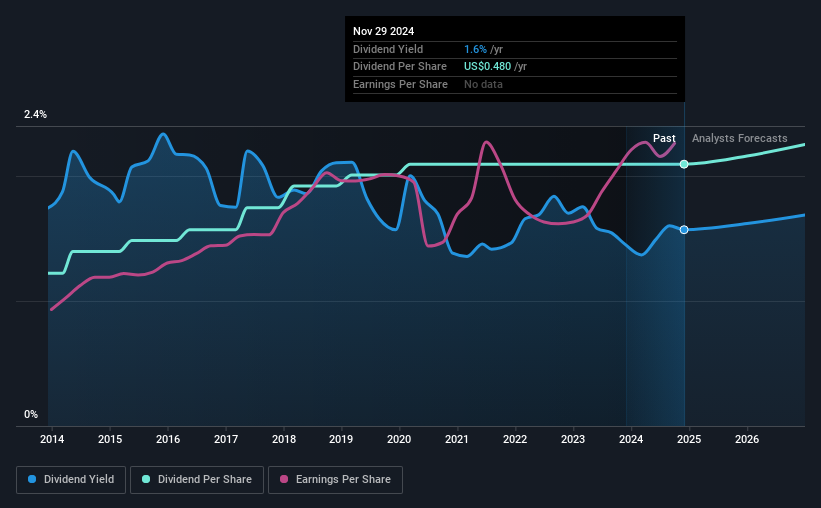The height and width of the screenshot is (508, 821).
Task: Click the teal Dividend Per Share legend dot
Action: click(x=146, y=479)
